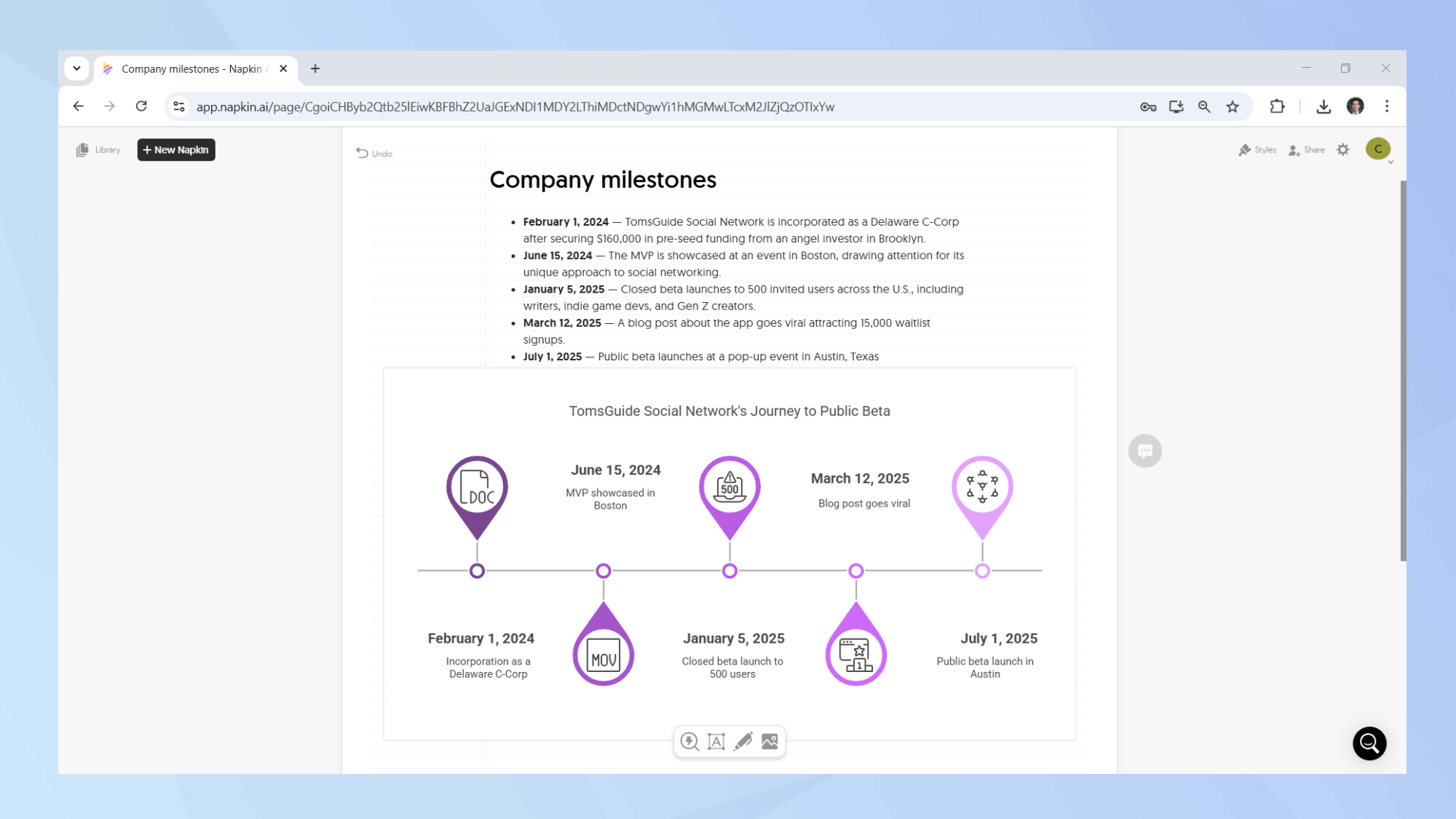1456x819 pixels.
Task: Click the Share button
Action: click(1307, 149)
